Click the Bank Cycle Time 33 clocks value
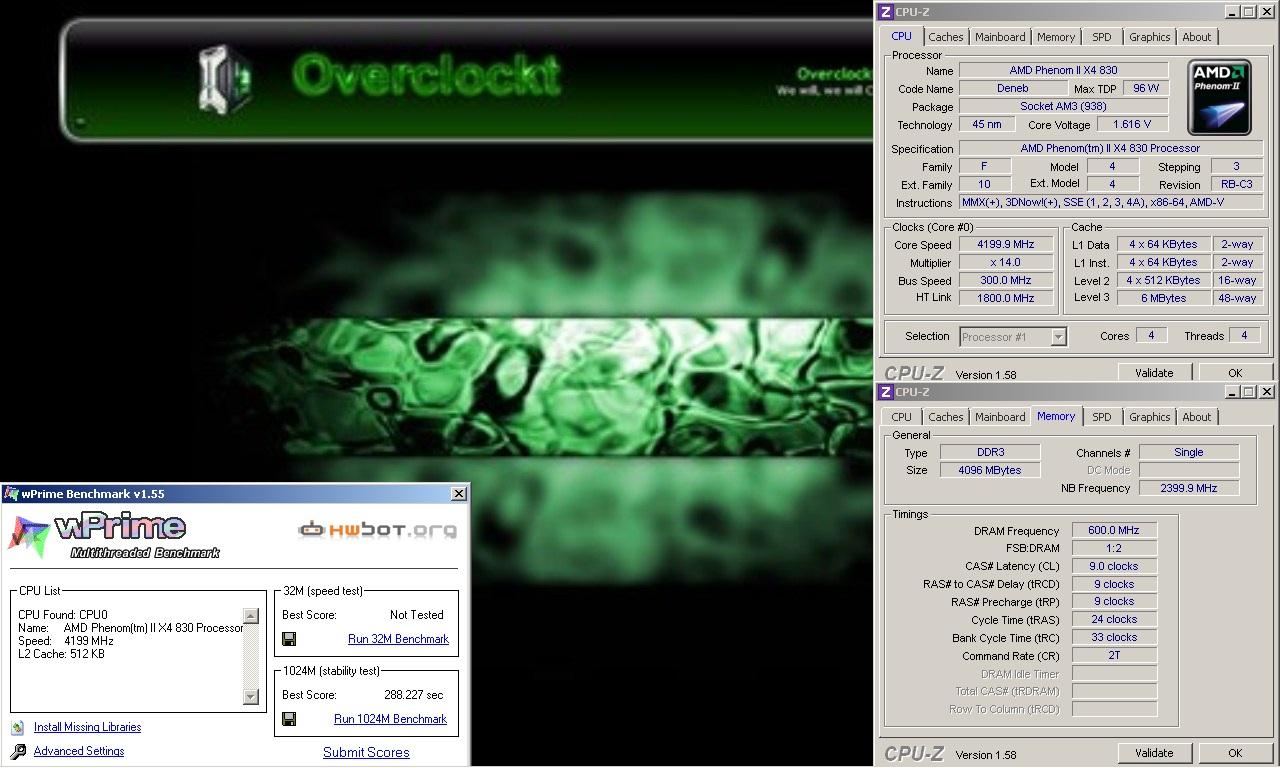This screenshot has width=1280, height=768. click(1114, 637)
